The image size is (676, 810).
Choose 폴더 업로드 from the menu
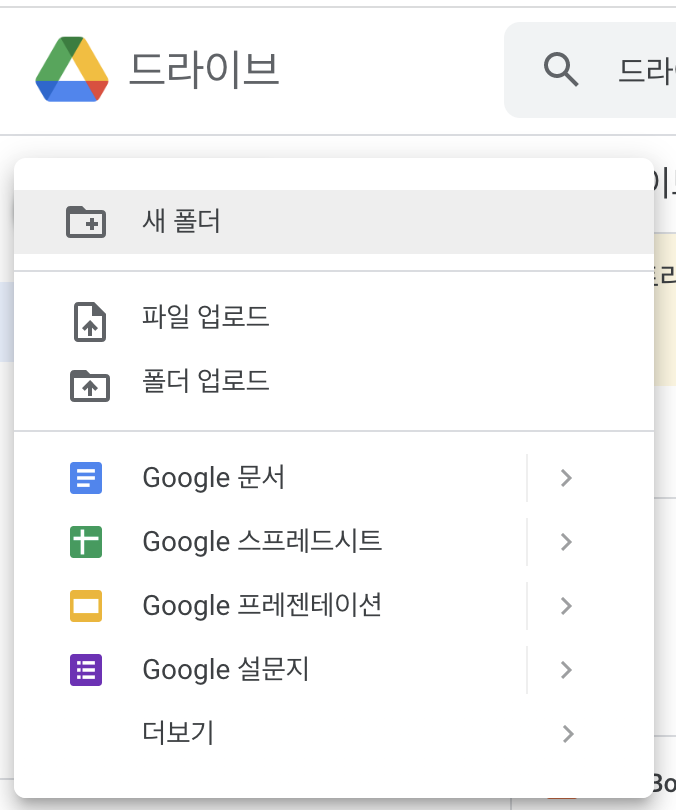coord(334,381)
